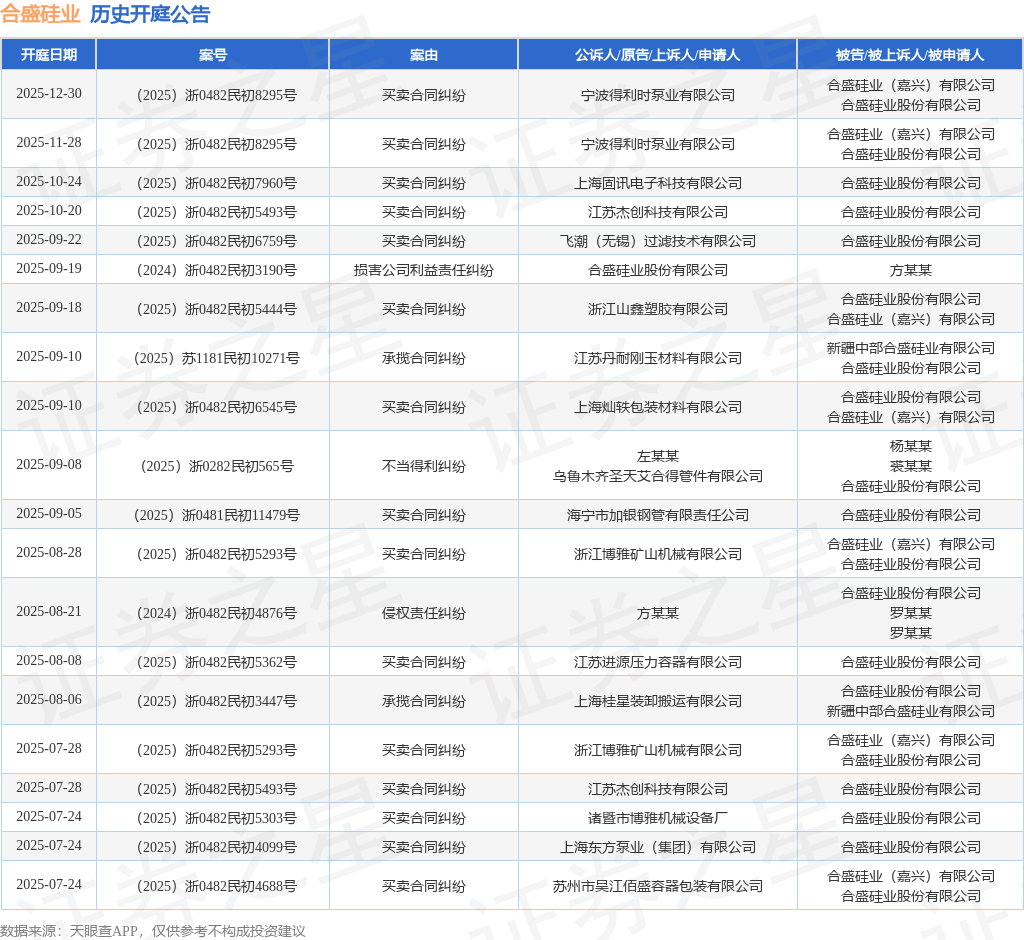Click plaintiff 江苏丹耐刚玉材料有限公司

pyautogui.click(x=658, y=358)
